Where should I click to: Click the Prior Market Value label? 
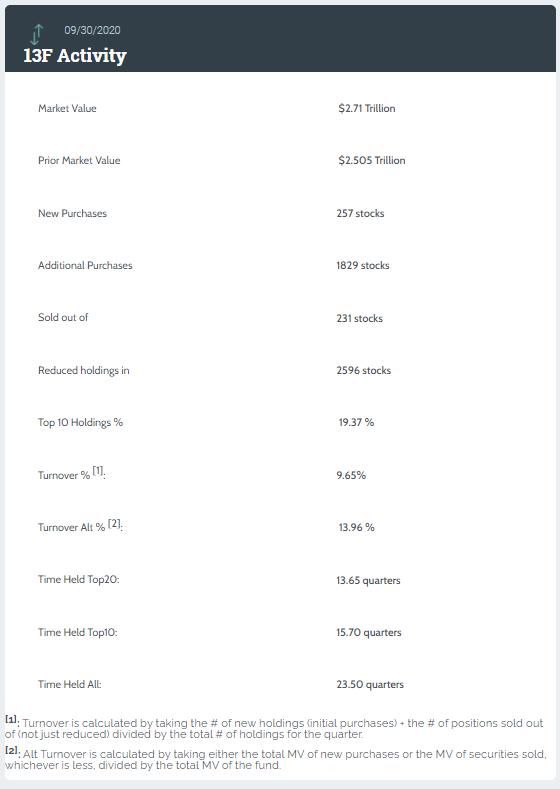79,161
